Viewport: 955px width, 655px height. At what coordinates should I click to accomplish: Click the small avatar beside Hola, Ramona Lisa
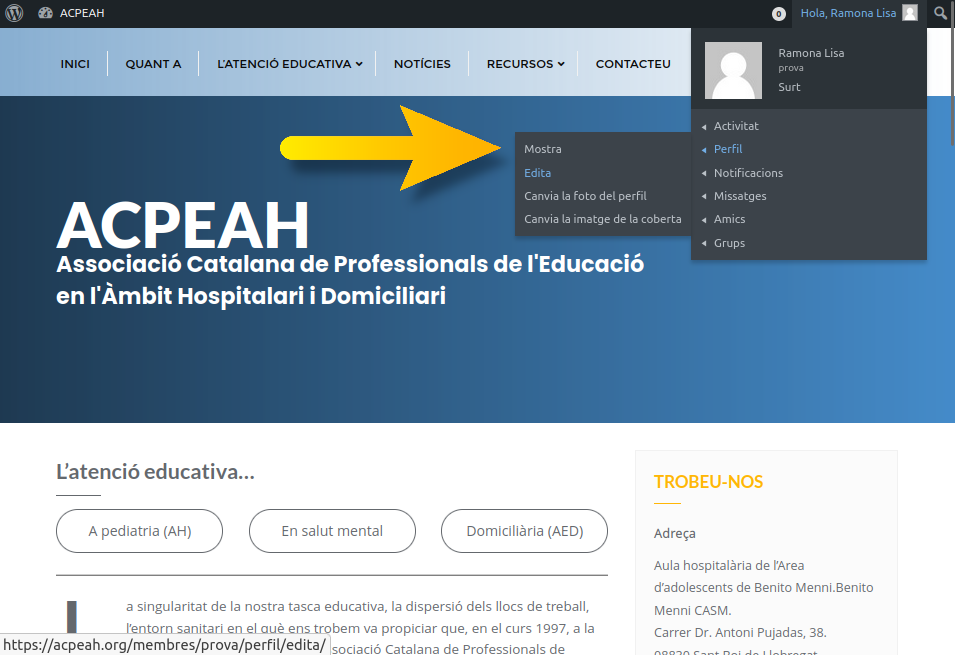pyautogui.click(x=909, y=13)
